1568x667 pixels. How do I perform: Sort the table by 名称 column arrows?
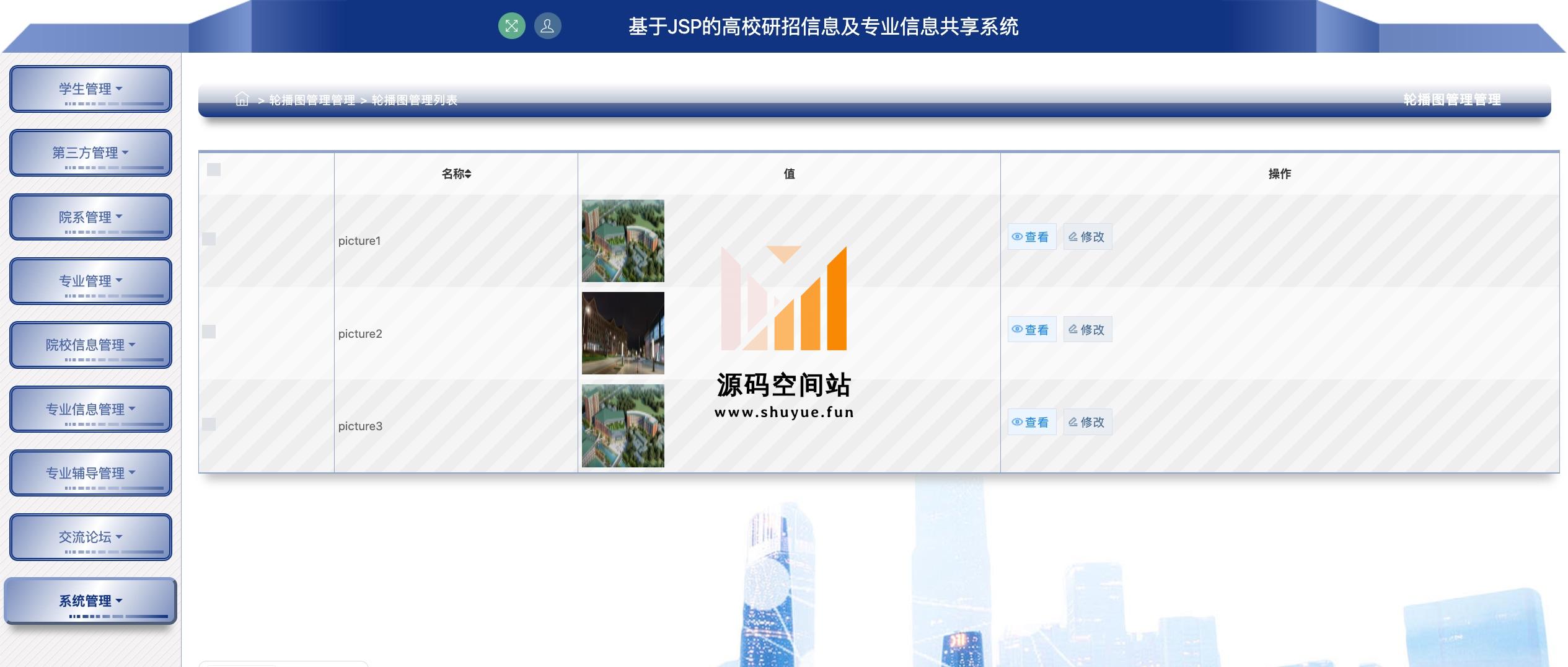coord(469,174)
